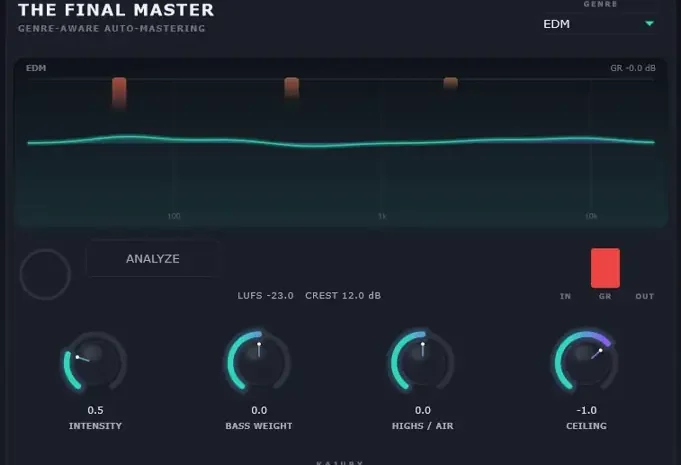Click the BASS WEIGHT label
Screen dimensions: 681x465
coord(259,426)
